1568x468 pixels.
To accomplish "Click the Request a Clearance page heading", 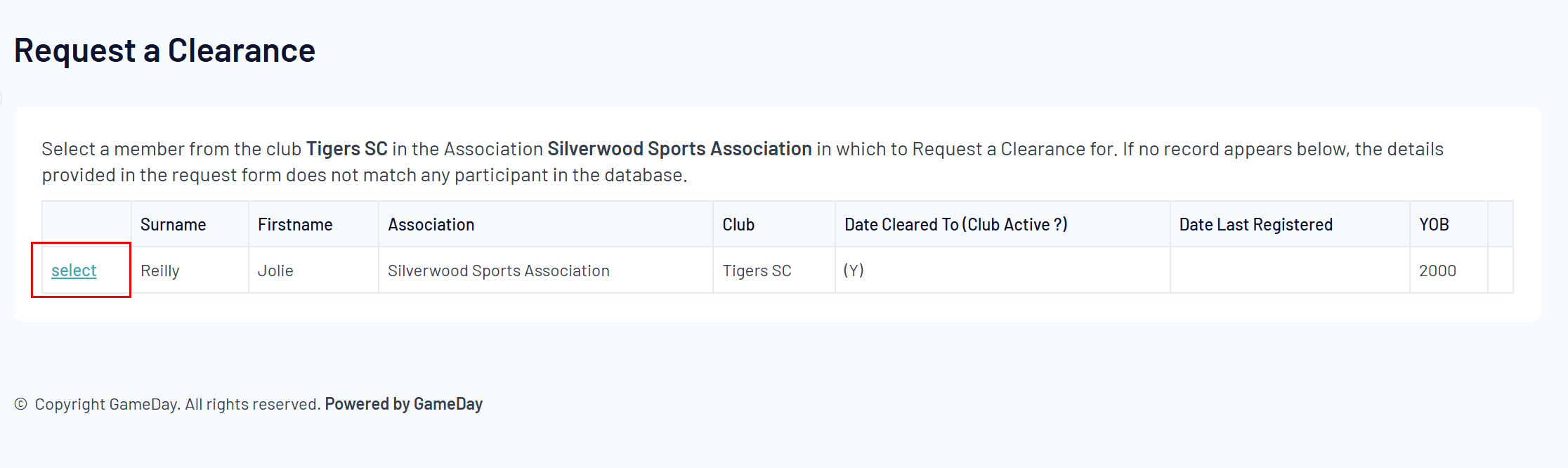I will [164, 51].
